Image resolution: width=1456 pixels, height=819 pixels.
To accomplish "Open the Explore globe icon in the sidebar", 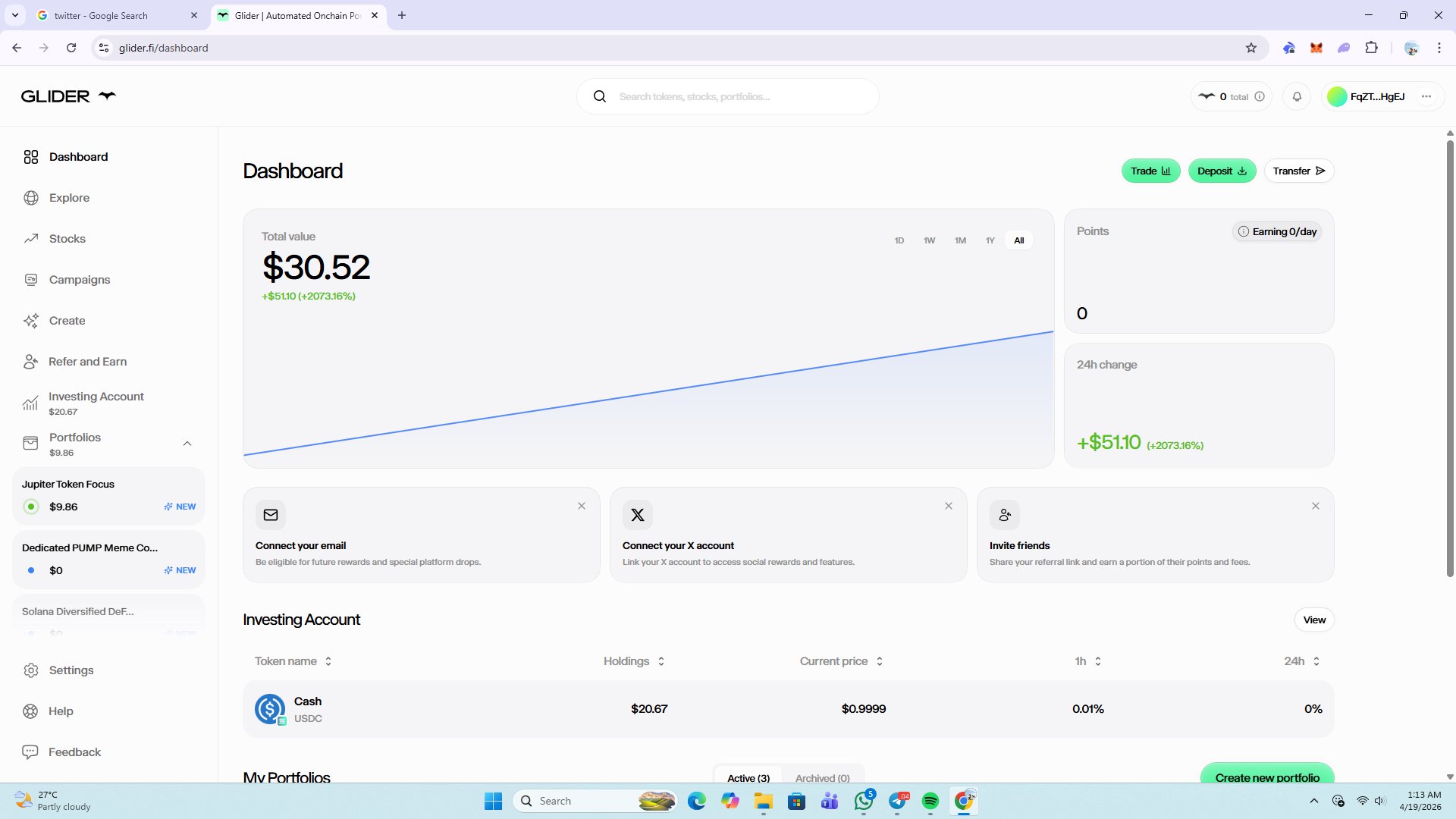I will (31, 198).
